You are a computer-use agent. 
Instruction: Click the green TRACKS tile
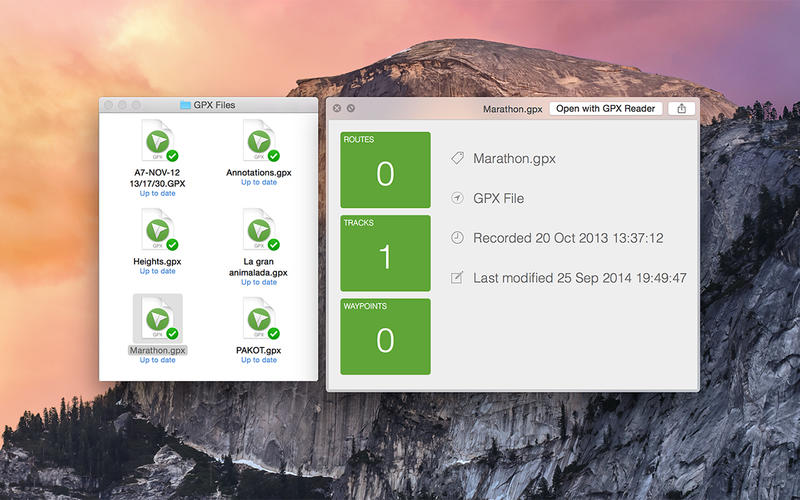coord(385,253)
